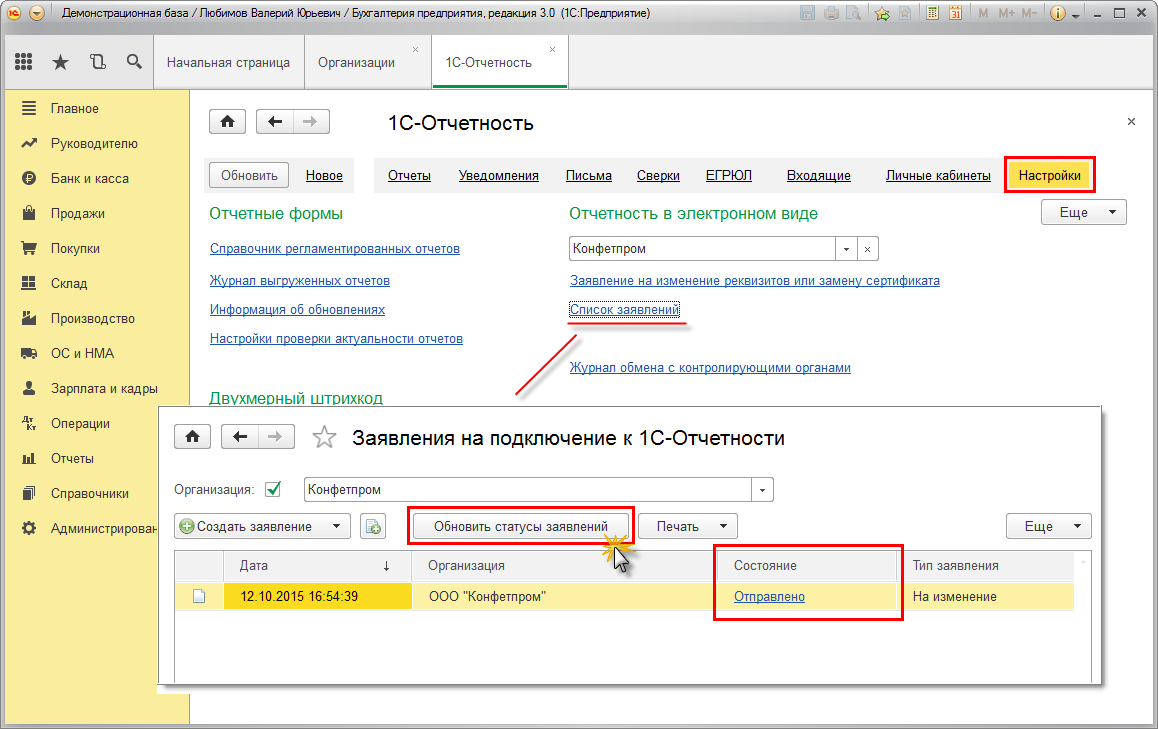Go back arrow in 1С-Отчетность form
Screen dimensions: 1158x729
(275, 121)
